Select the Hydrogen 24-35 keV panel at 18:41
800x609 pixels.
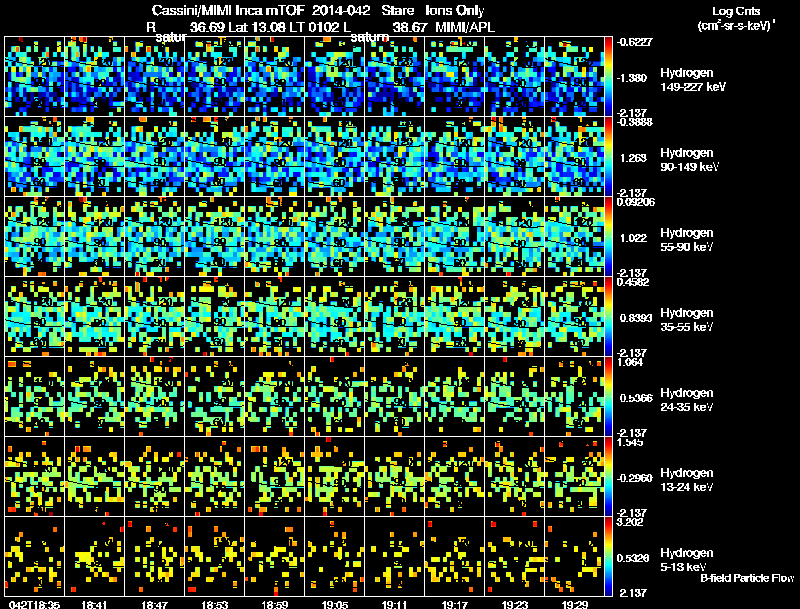pos(95,397)
